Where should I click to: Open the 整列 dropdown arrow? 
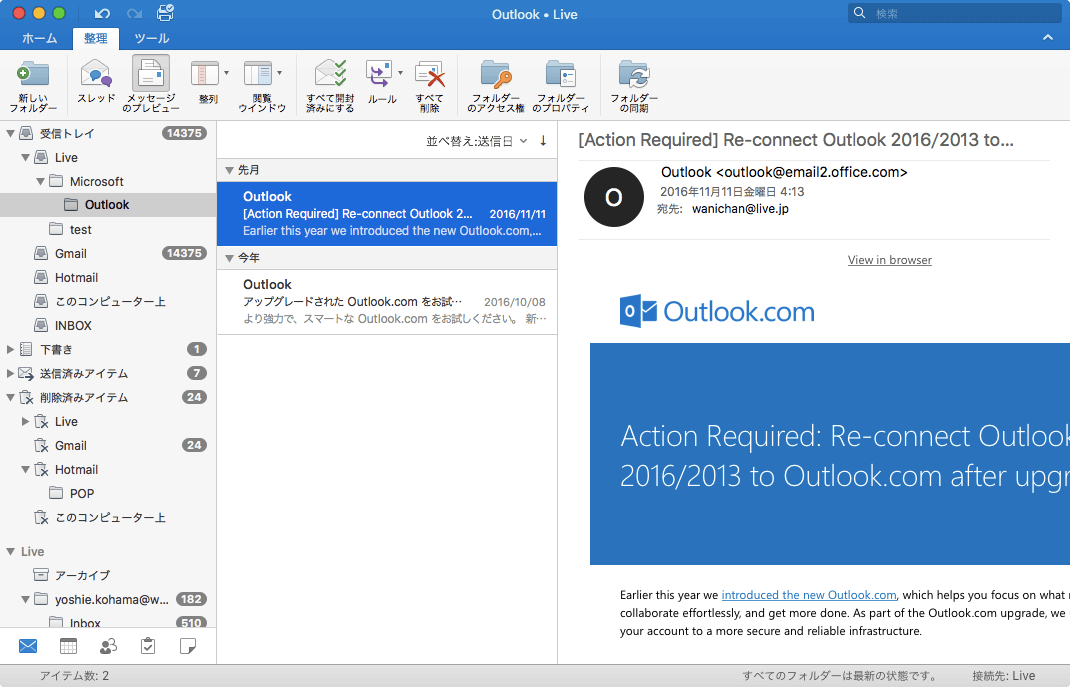[x=227, y=72]
